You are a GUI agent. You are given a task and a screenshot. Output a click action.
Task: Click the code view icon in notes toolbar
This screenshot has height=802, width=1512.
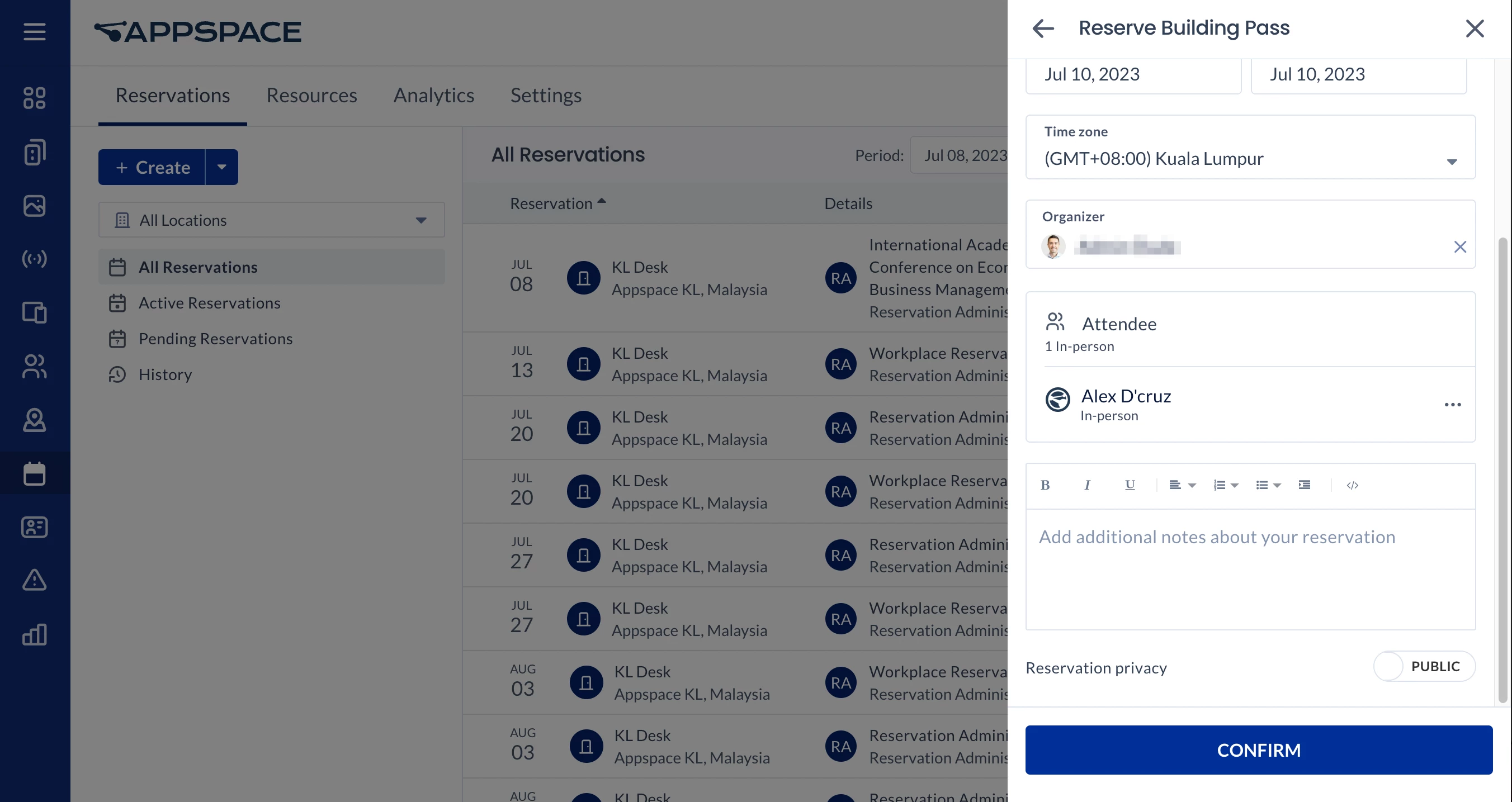(1352, 485)
